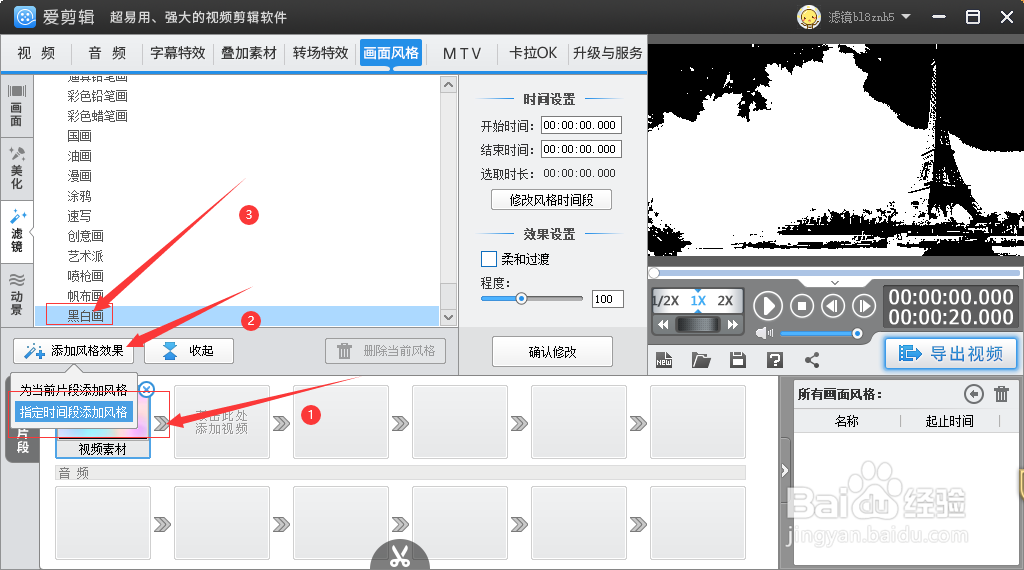Click the 修改风格时间段 button
Viewport: 1024px width, 570px height.
pos(551,200)
